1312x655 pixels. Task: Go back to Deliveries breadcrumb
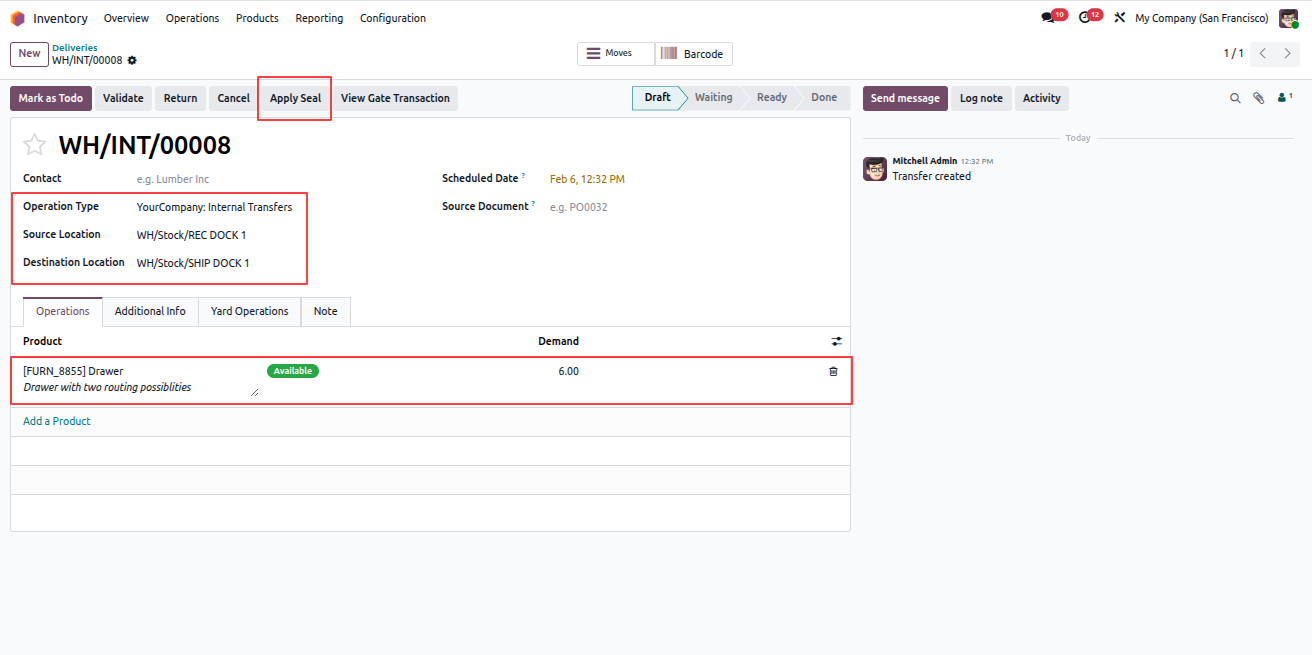75,47
